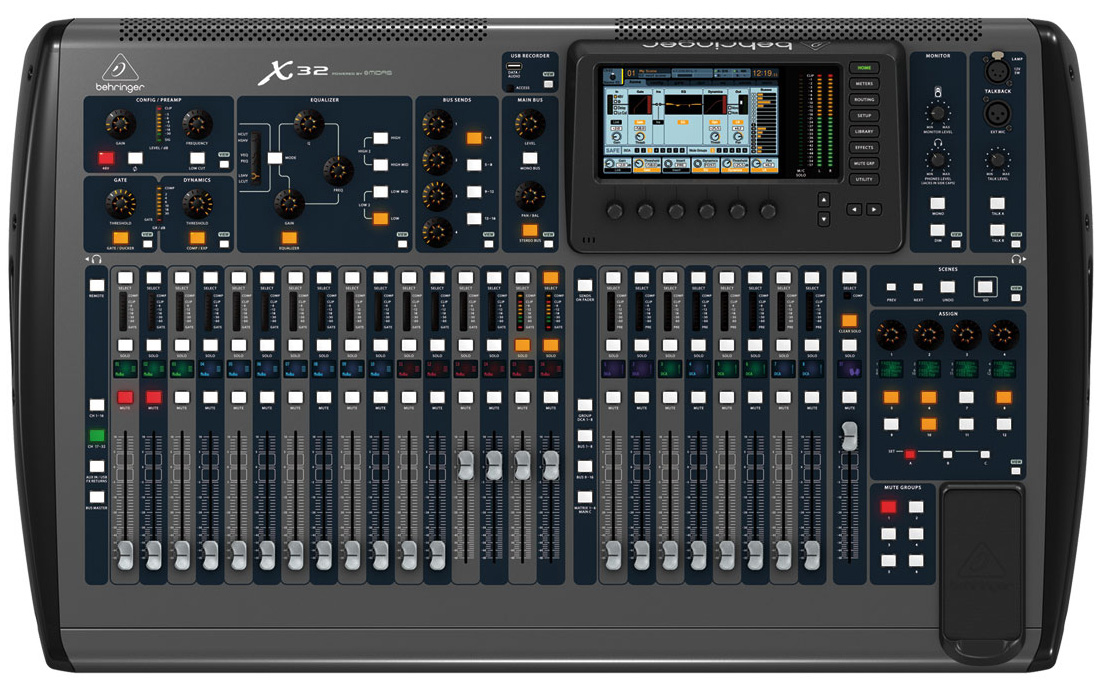Screen dimensions: 1100x700
Task: Choose the 9–12 bus sends bank button
Action: (x=474, y=191)
